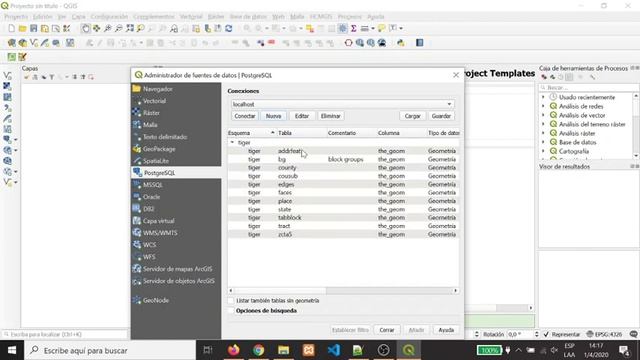This screenshot has height=360, width=640.
Task: Expand Análisis de vector group
Action: point(543,115)
